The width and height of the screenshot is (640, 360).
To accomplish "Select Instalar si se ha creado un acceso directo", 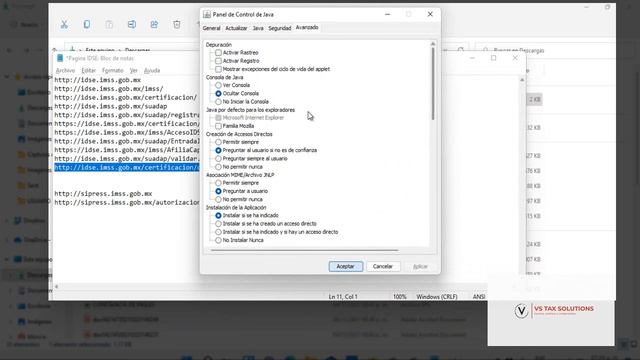I will [218, 224].
